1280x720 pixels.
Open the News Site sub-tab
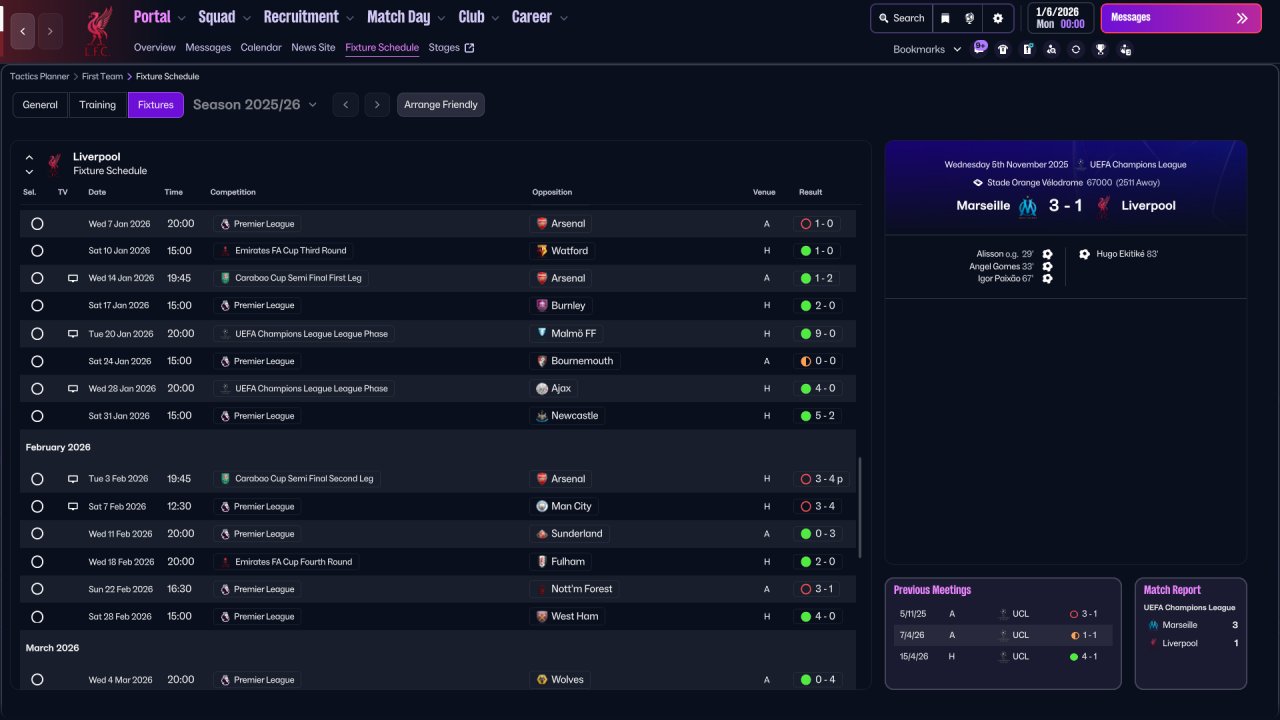[313, 47]
